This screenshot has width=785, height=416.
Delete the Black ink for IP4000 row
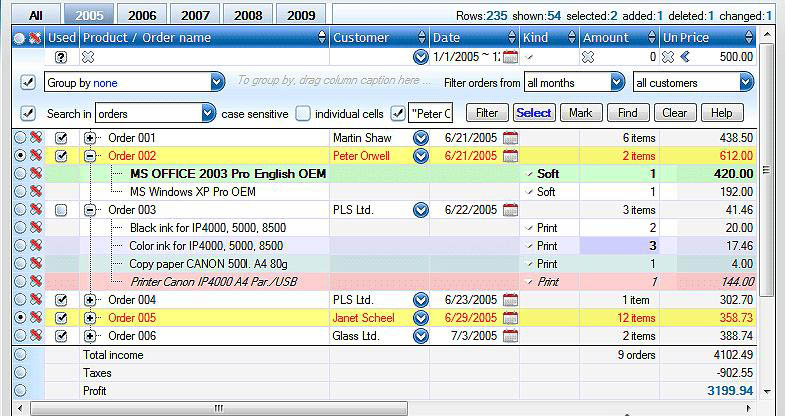[36, 227]
